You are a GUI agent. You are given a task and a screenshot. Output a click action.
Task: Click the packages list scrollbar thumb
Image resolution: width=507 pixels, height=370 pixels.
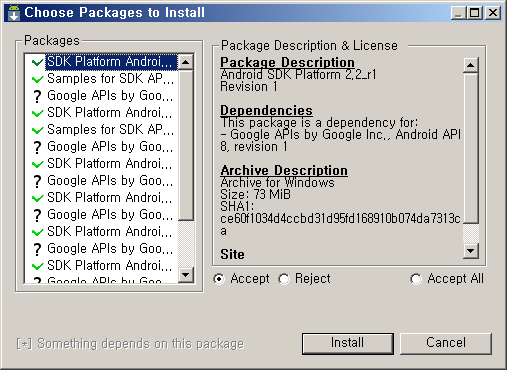186,145
